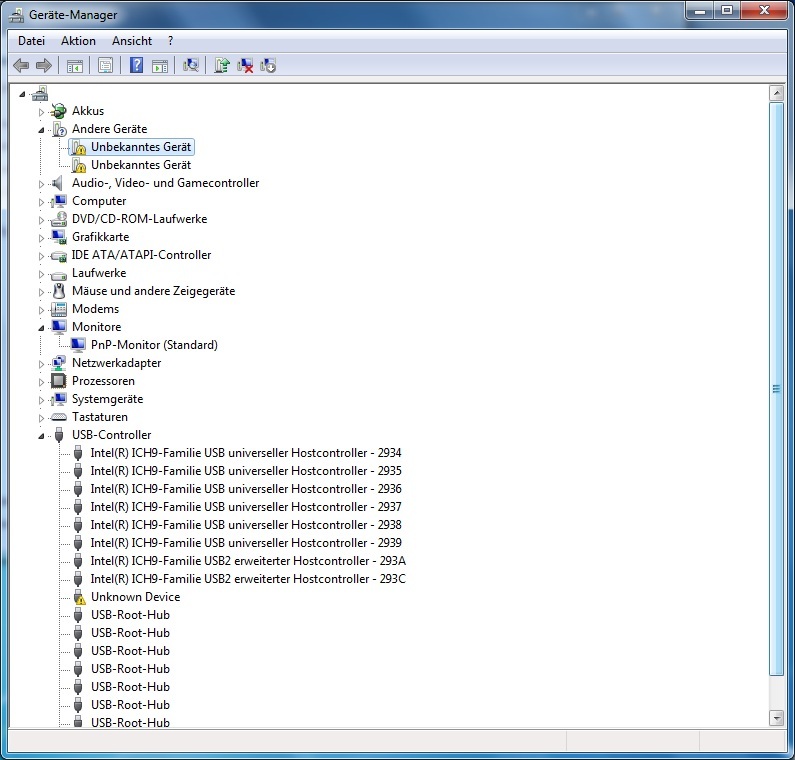Toggle the console tree pane icon

[75, 65]
